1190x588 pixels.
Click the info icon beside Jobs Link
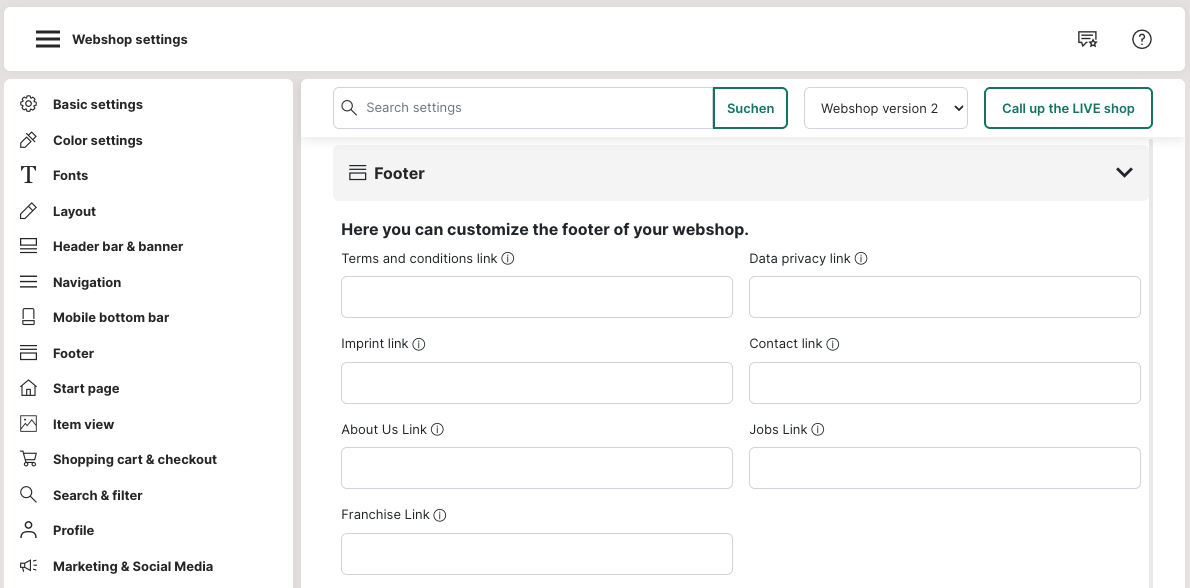[x=818, y=430]
